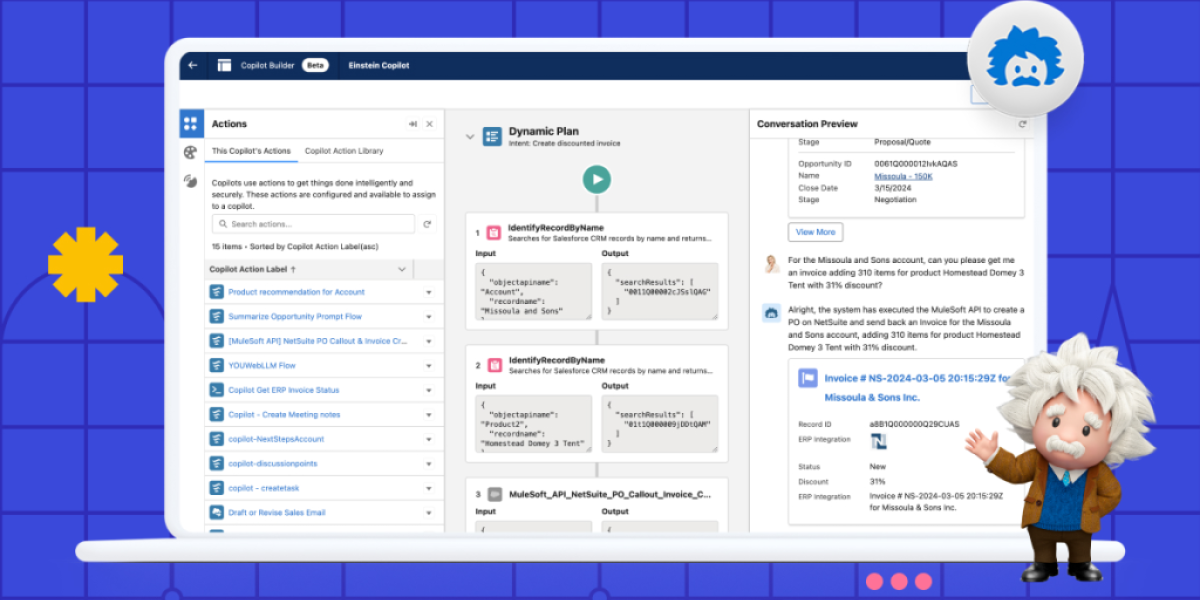Click step 1 IdentifyRecordByName icon
Viewport: 1200px width, 600px height.
coord(493,233)
